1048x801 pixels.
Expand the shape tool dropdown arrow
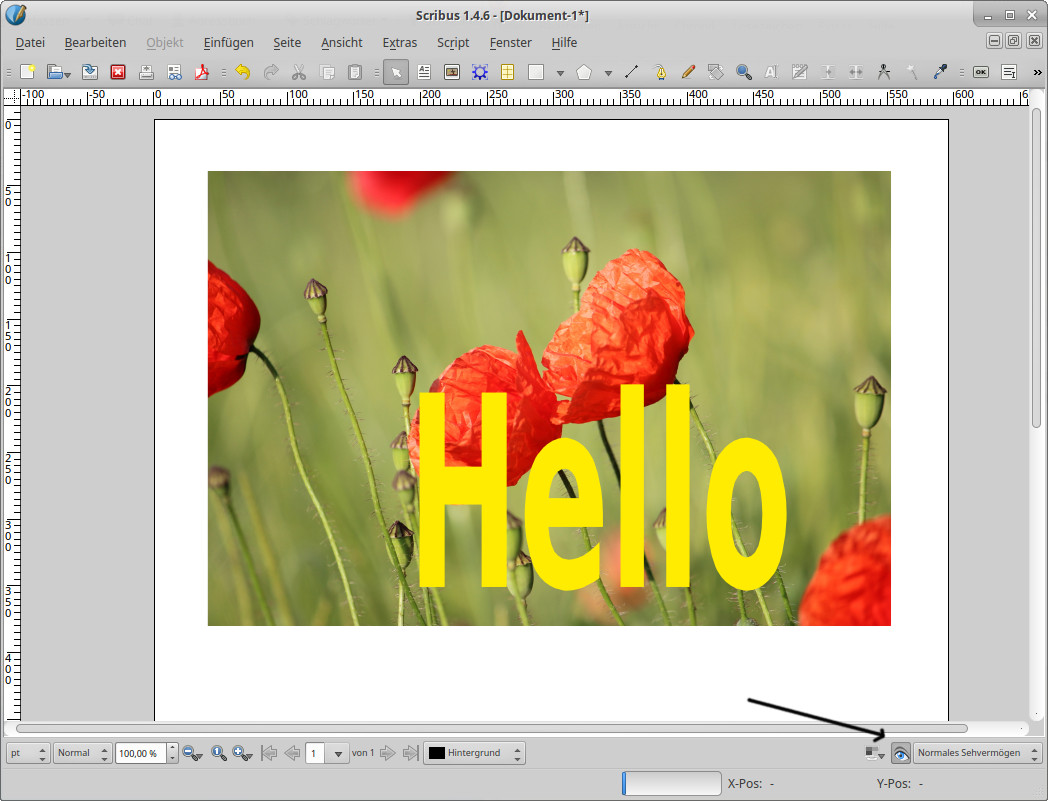point(560,73)
